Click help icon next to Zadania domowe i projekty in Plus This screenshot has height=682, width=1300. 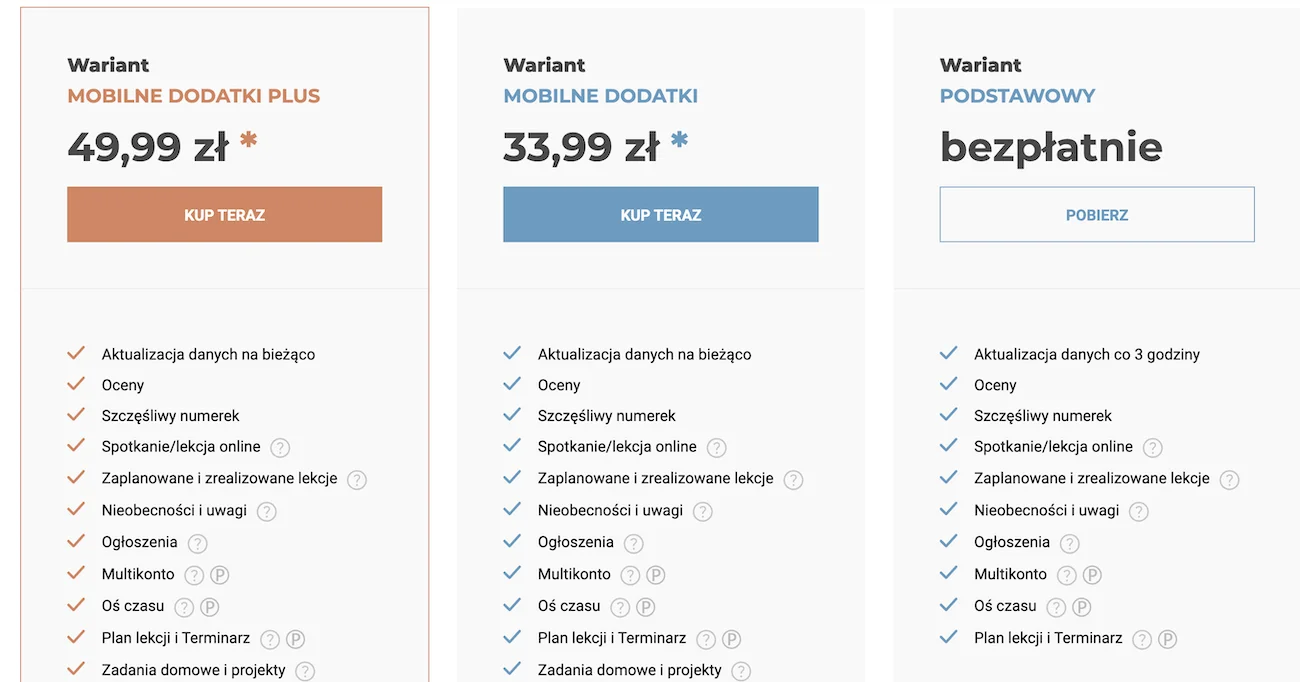coord(305,671)
